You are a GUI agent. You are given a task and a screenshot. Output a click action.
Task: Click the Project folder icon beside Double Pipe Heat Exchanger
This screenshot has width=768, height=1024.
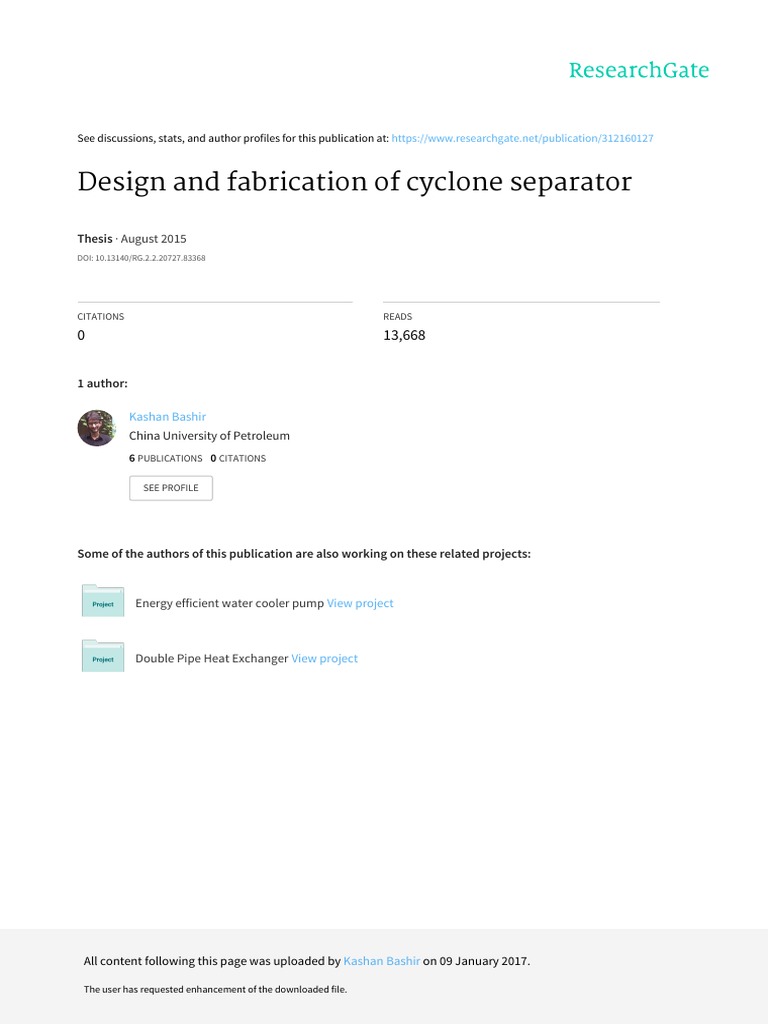103,656
